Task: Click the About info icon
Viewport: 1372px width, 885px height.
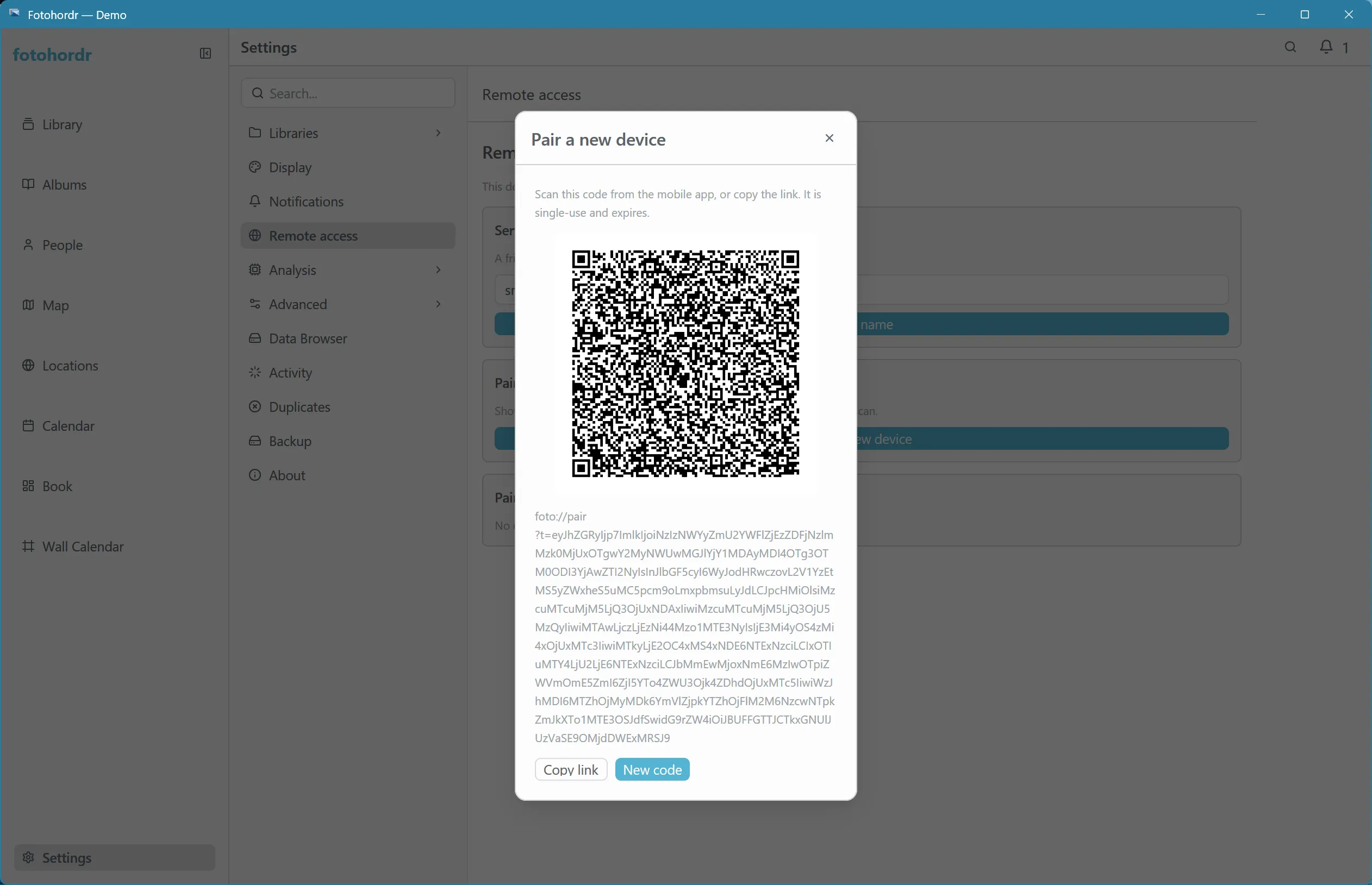Action: point(255,475)
